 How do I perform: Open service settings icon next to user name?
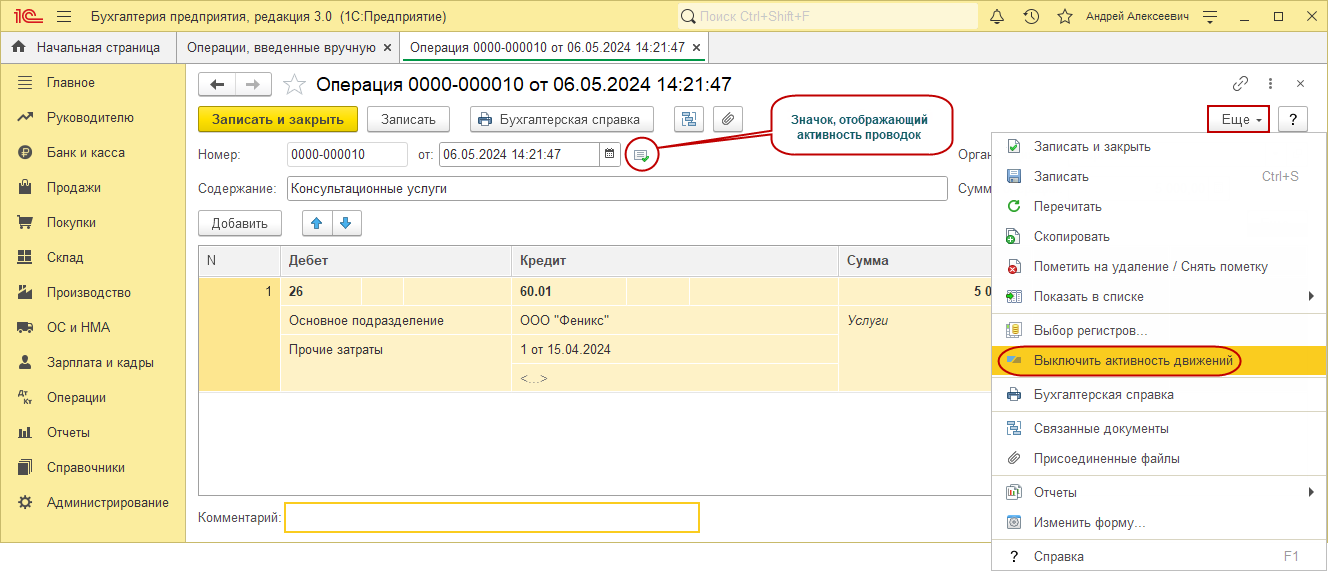(x=1211, y=17)
